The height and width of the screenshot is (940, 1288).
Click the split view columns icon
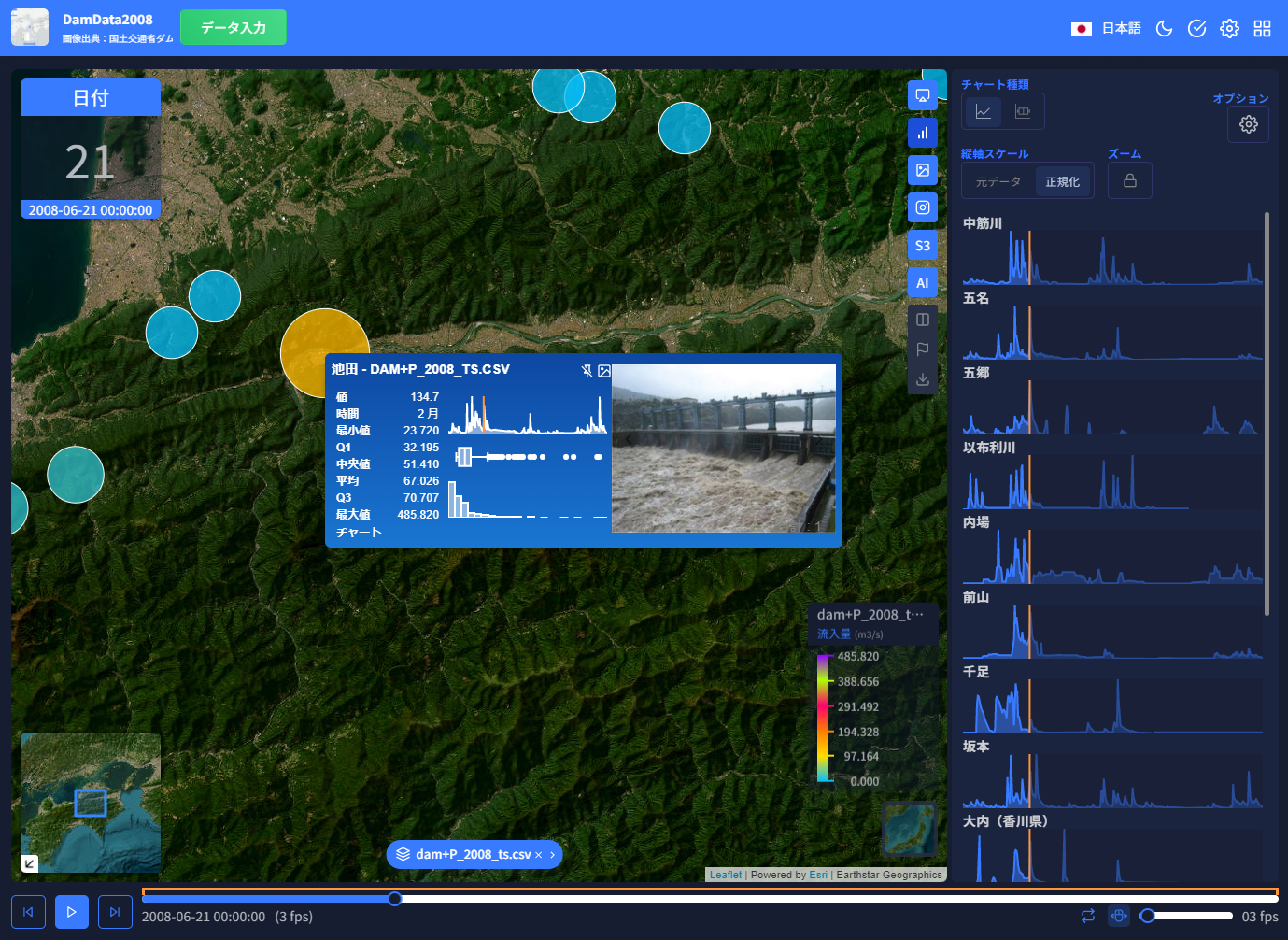pyautogui.click(x=923, y=320)
